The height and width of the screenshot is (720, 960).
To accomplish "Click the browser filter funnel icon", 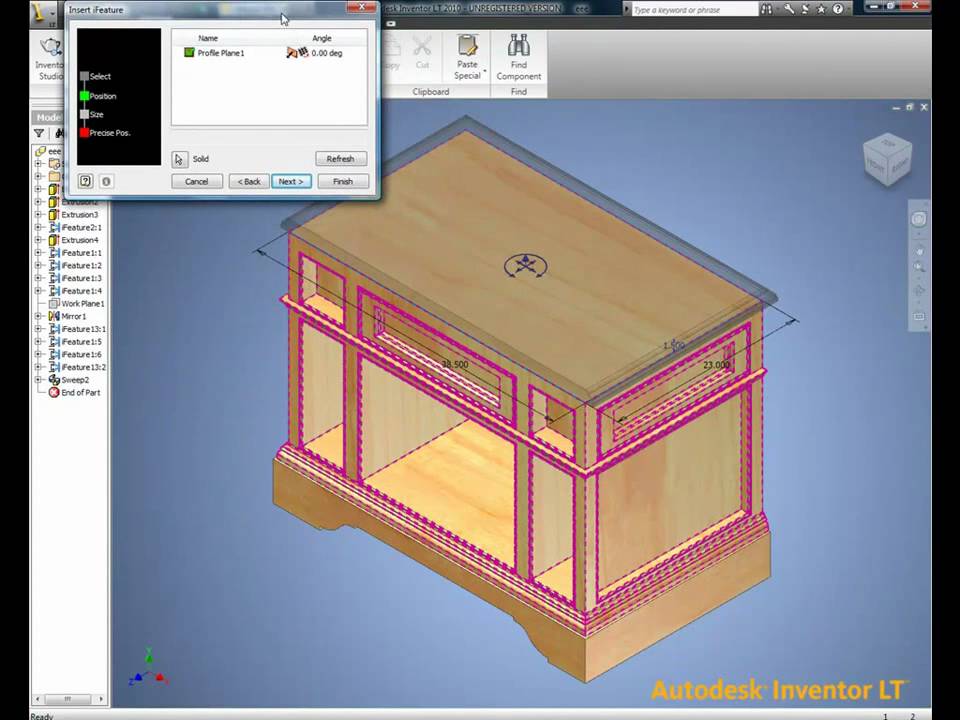I will click(39, 133).
